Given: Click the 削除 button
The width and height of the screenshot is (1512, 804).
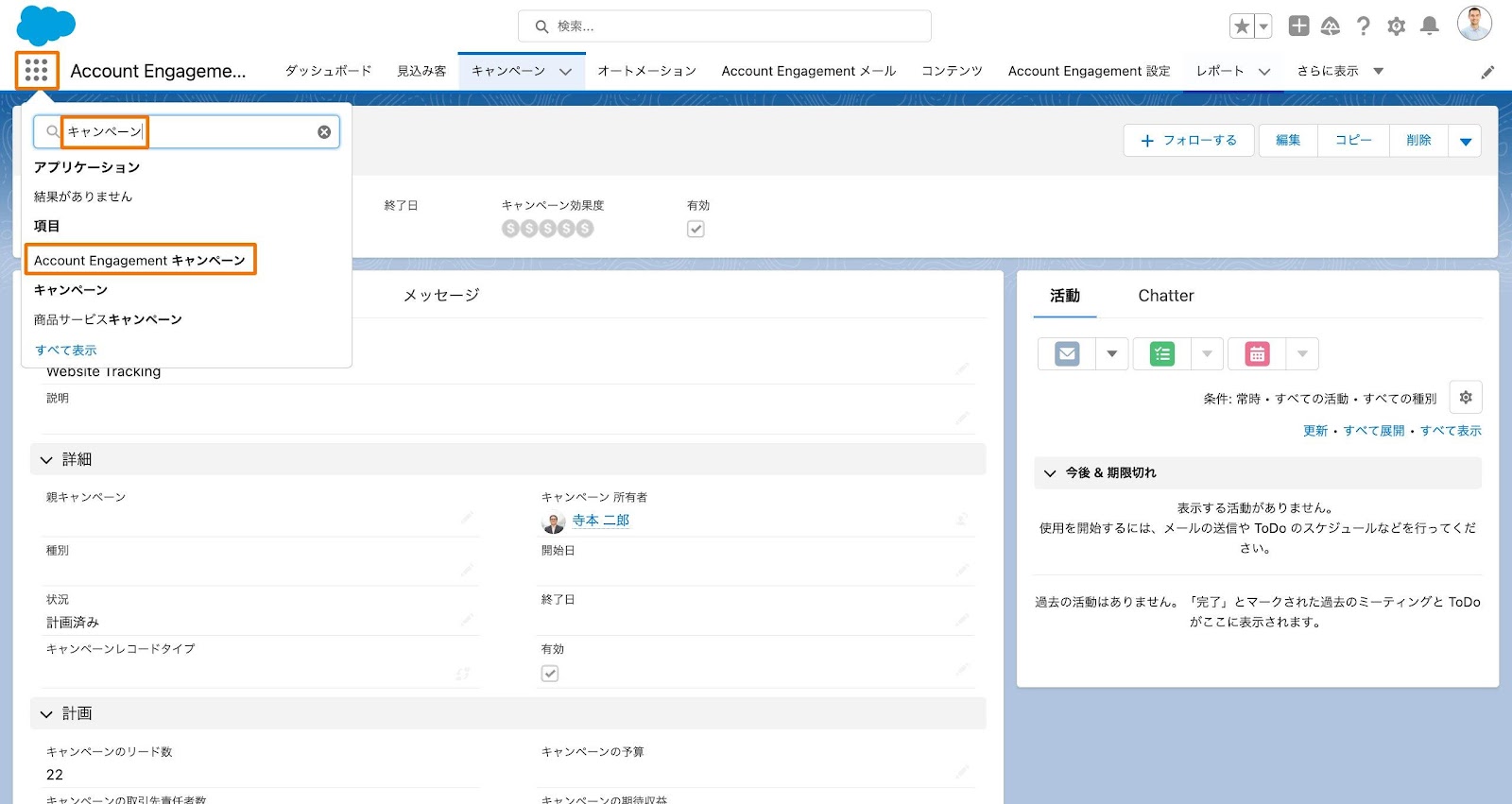Looking at the screenshot, I should pyautogui.click(x=1418, y=141).
